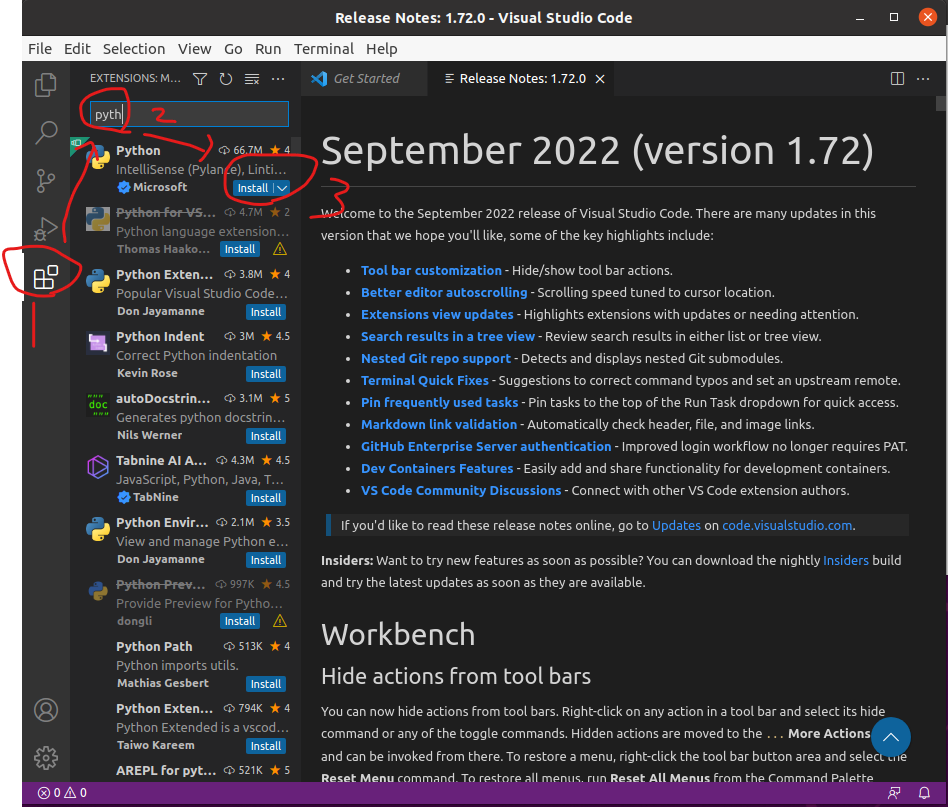
Task: Click the Tabnine AI extension icon
Action: click(x=98, y=467)
